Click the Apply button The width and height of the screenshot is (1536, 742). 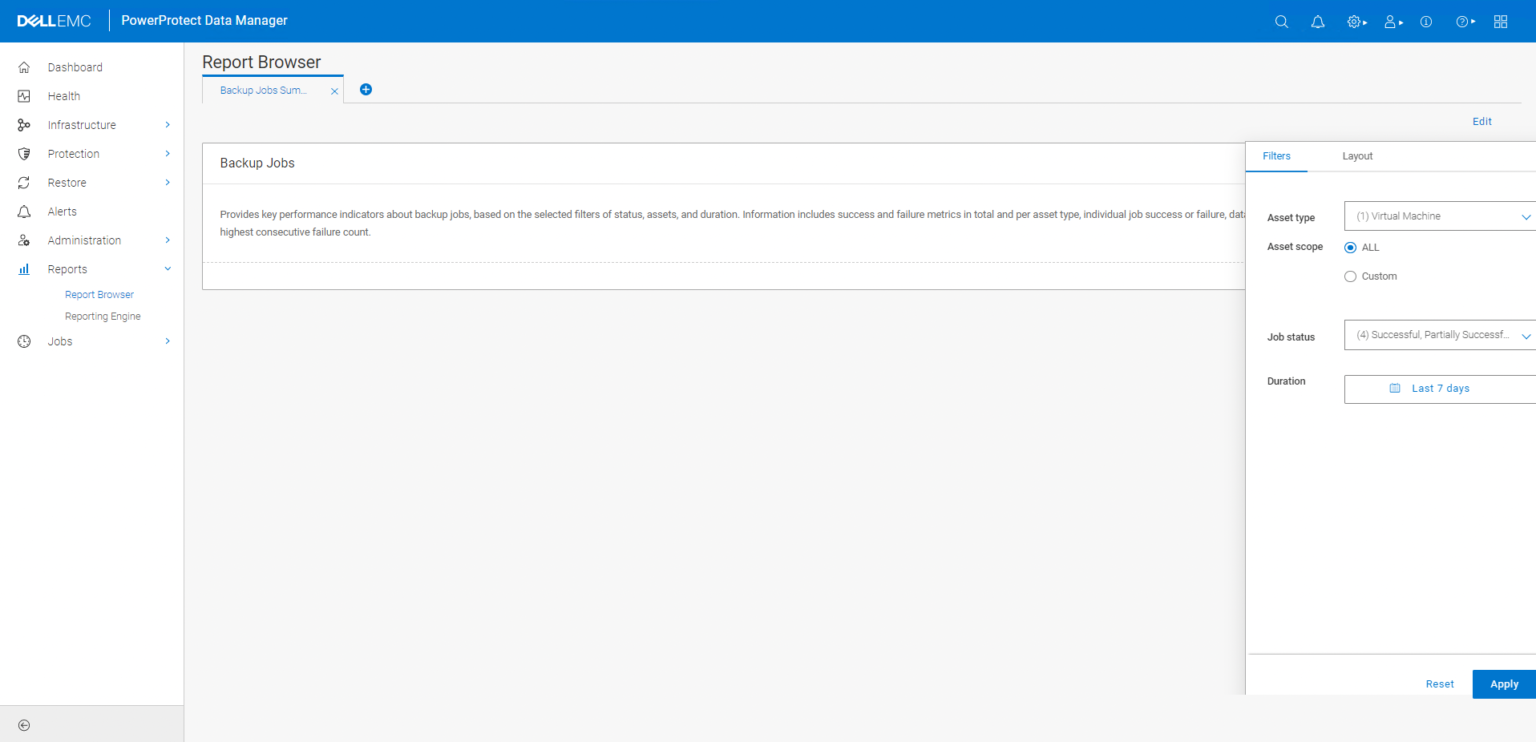click(1503, 684)
